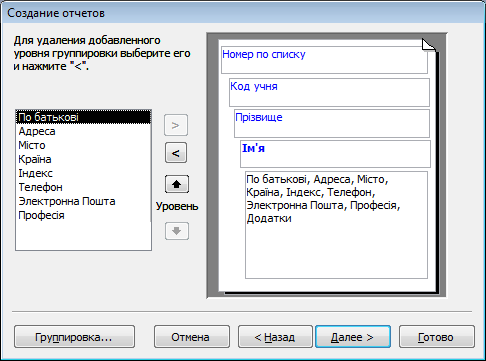486x361 pixels.
Task: Select "Місто" in the field list
Action: pos(83,145)
